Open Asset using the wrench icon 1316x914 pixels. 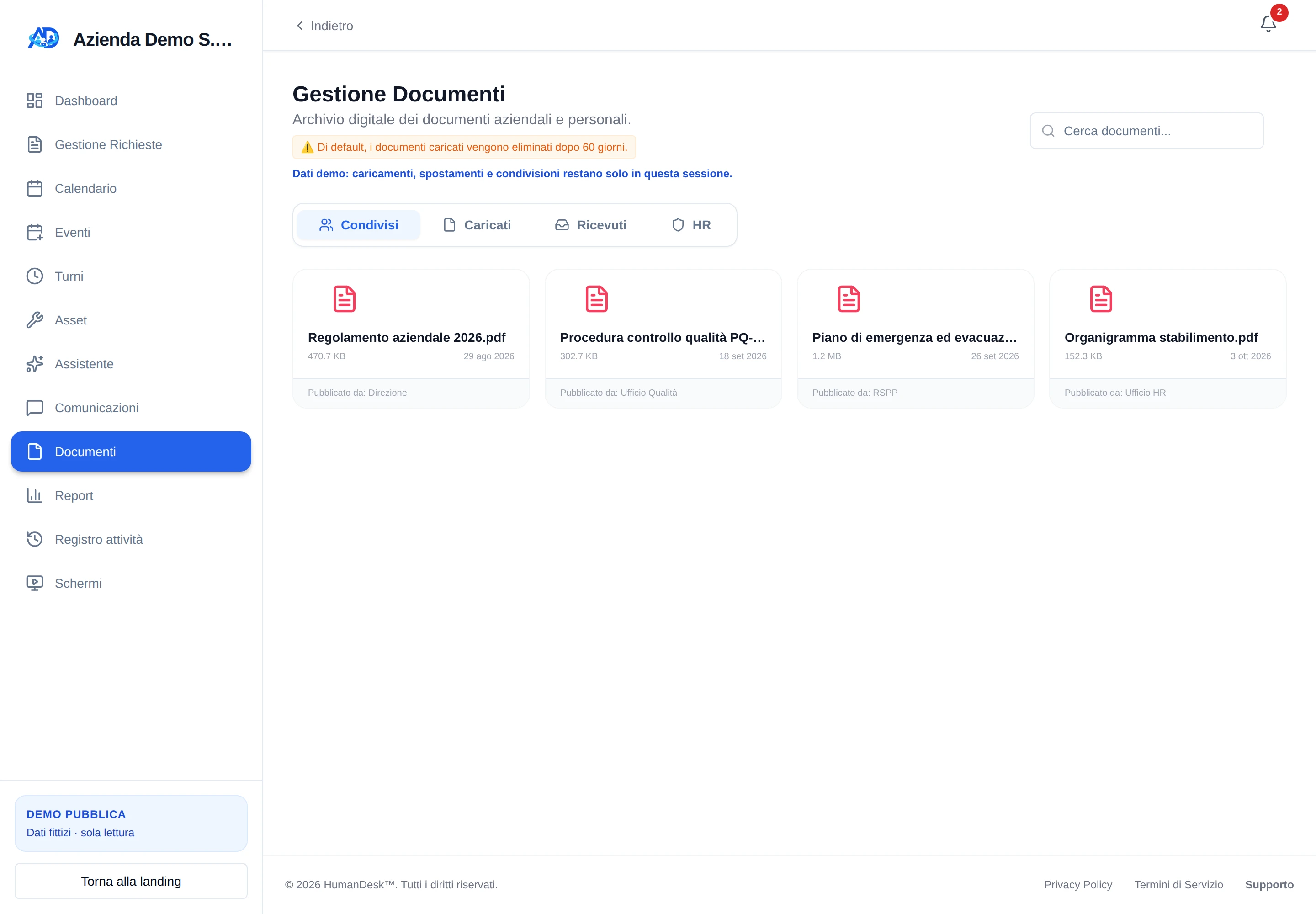[x=34, y=320]
